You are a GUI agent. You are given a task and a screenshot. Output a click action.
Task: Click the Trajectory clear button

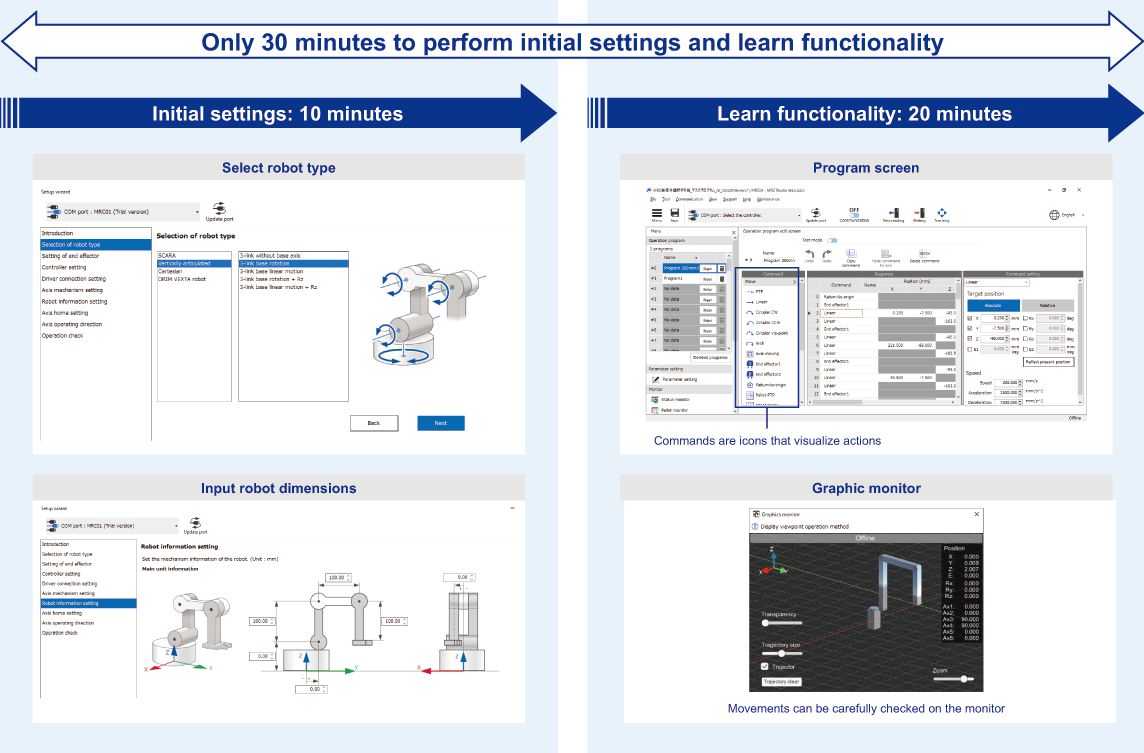tap(781, 681)
